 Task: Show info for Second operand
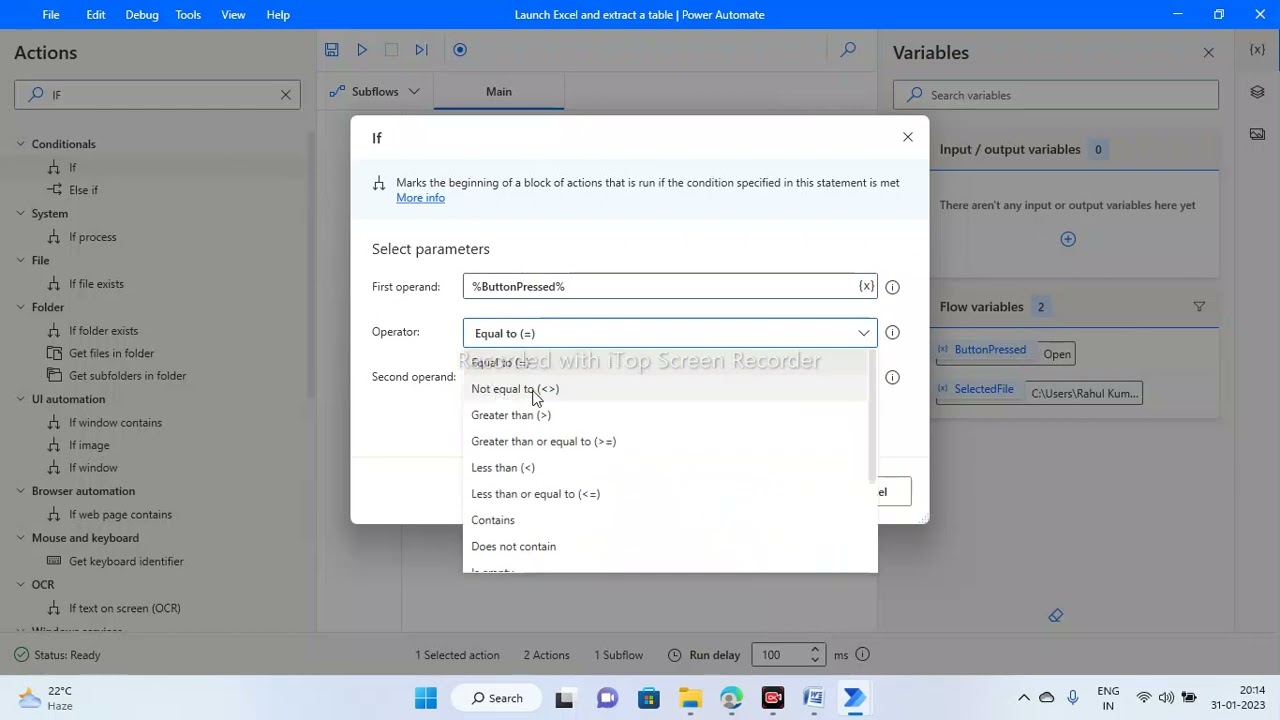point(892,377)
